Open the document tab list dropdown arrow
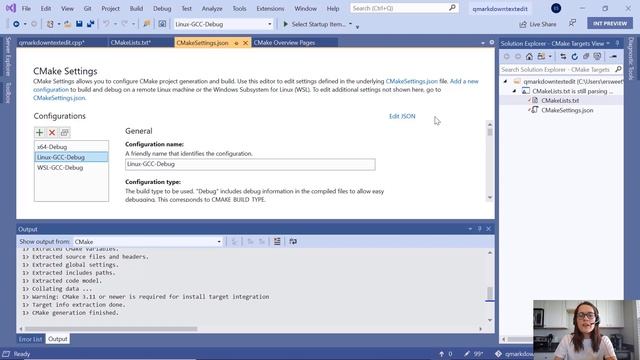The height and width of the screenshot is (360, 640). pyautogui.click(x=483, y=43)
